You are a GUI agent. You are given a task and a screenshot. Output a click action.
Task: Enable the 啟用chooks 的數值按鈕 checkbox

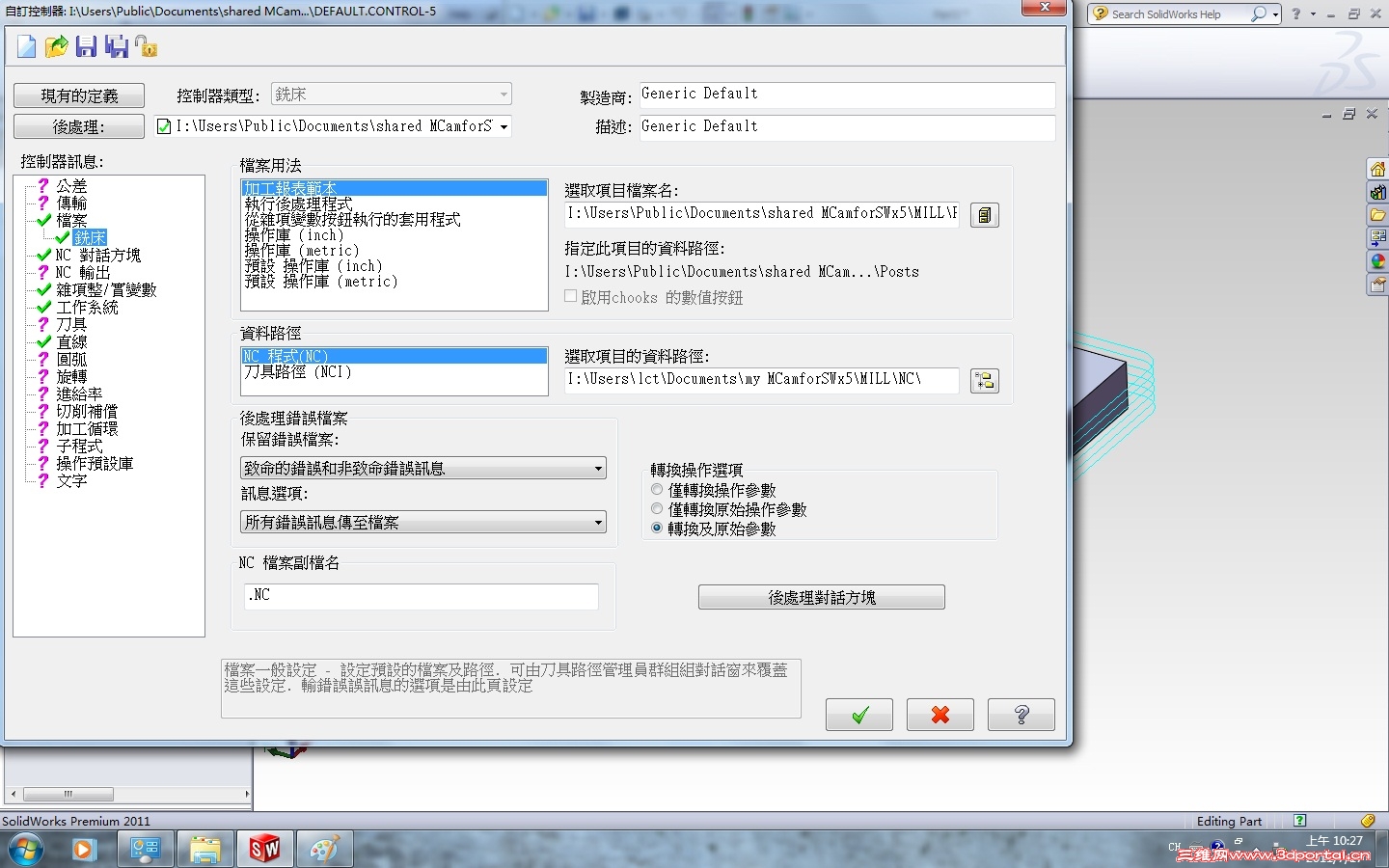[x=571, y=297]
